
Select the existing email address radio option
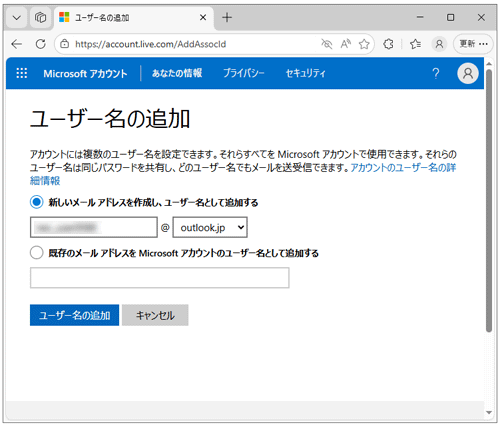click(37, 253)
